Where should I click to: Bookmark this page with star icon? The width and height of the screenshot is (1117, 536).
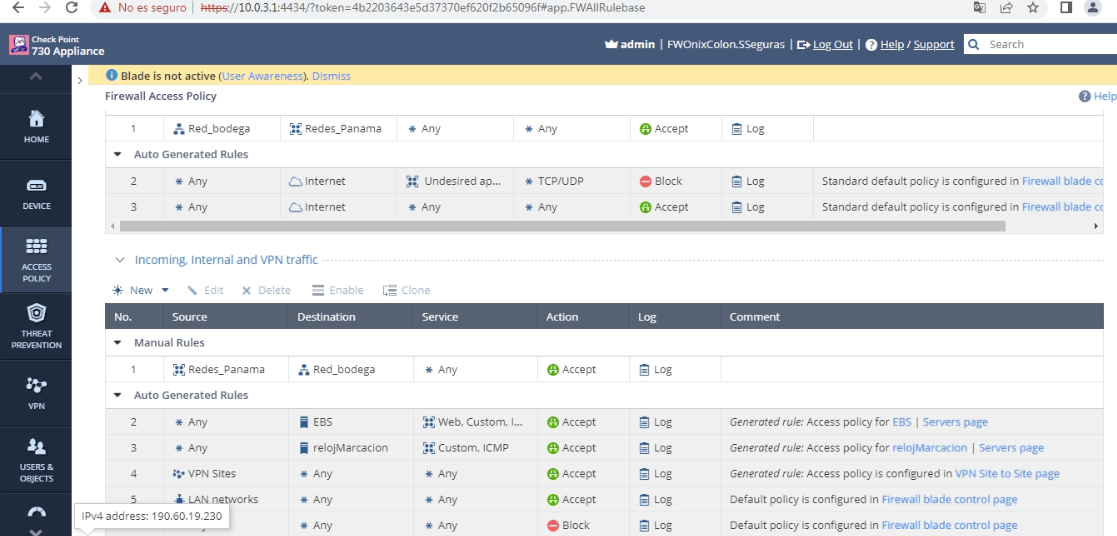point(1033,8)
